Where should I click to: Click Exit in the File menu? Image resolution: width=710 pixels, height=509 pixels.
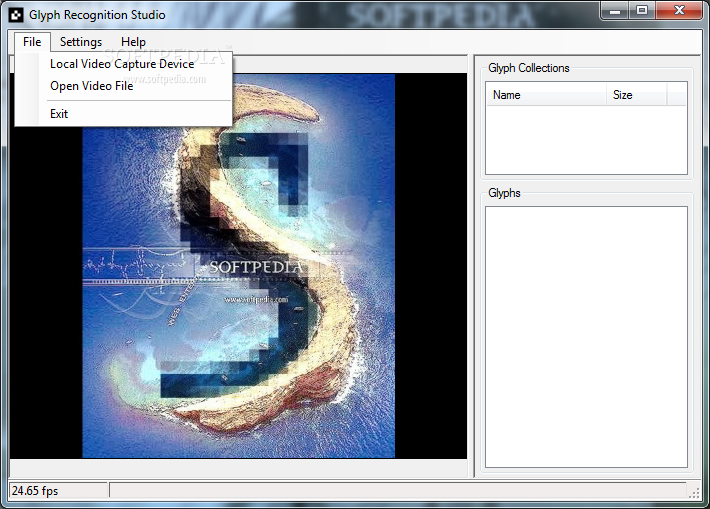pos(122,114)
